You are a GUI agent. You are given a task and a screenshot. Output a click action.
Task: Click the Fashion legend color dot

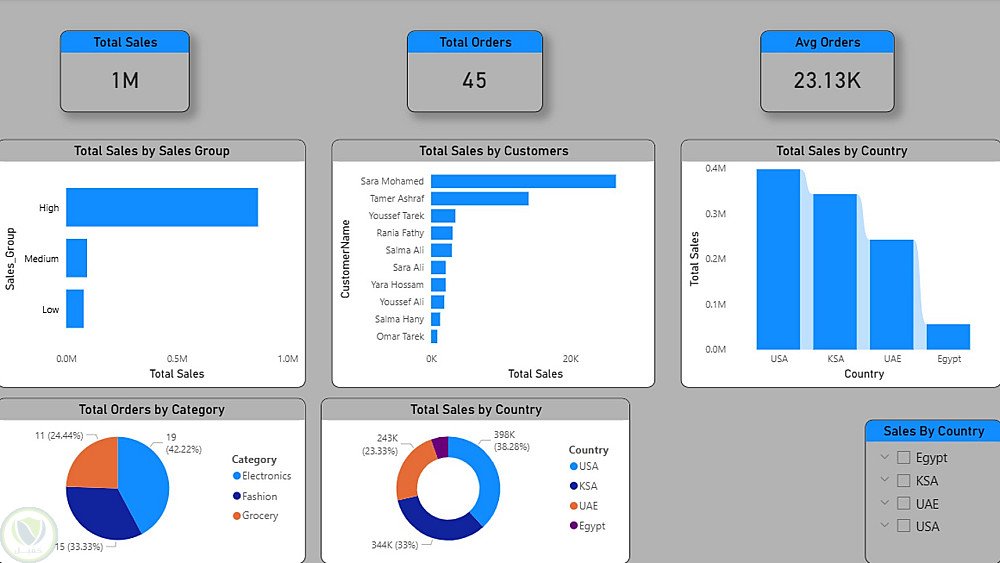tap(237, 496)
